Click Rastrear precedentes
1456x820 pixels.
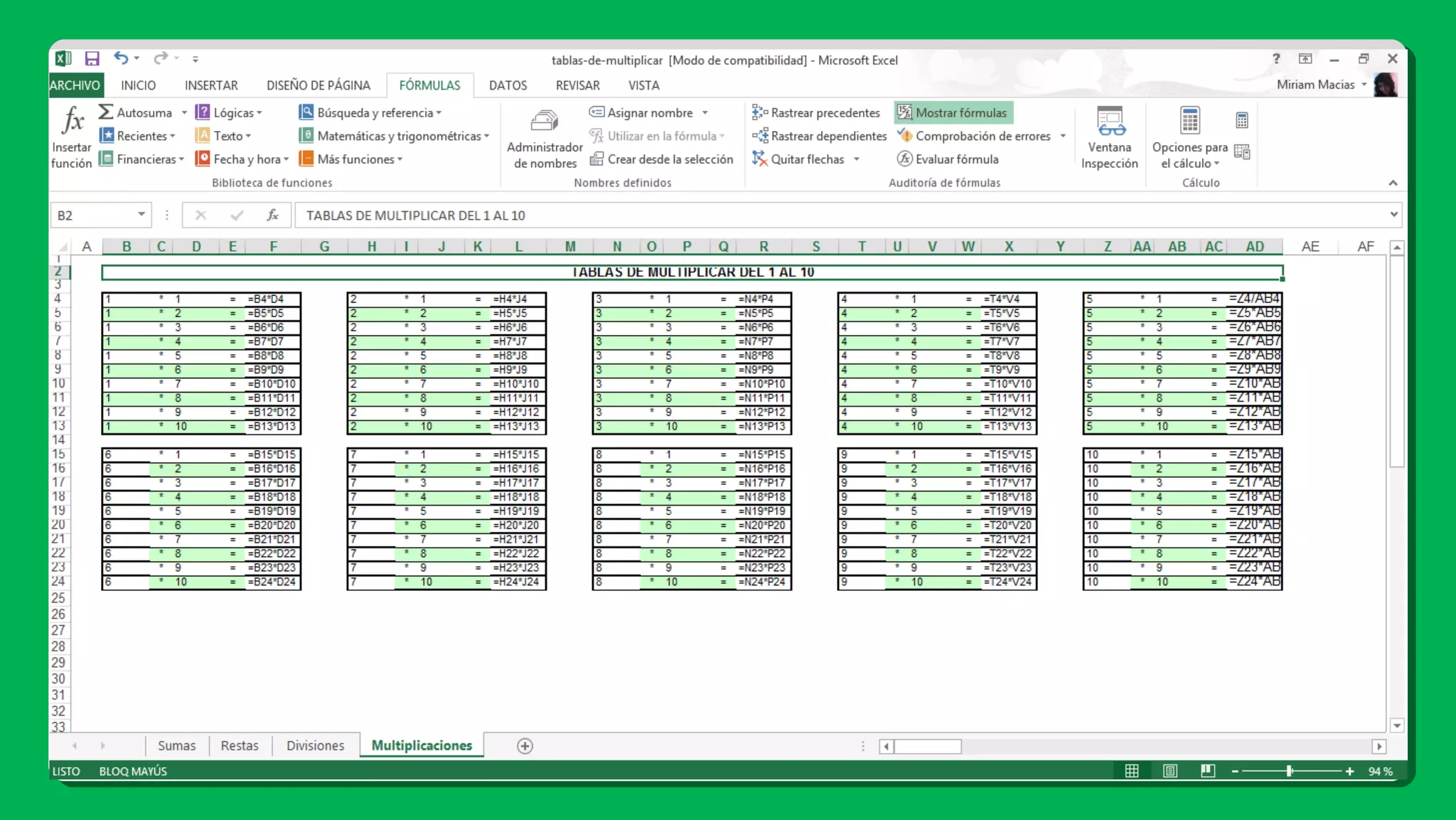click(816, 112)
